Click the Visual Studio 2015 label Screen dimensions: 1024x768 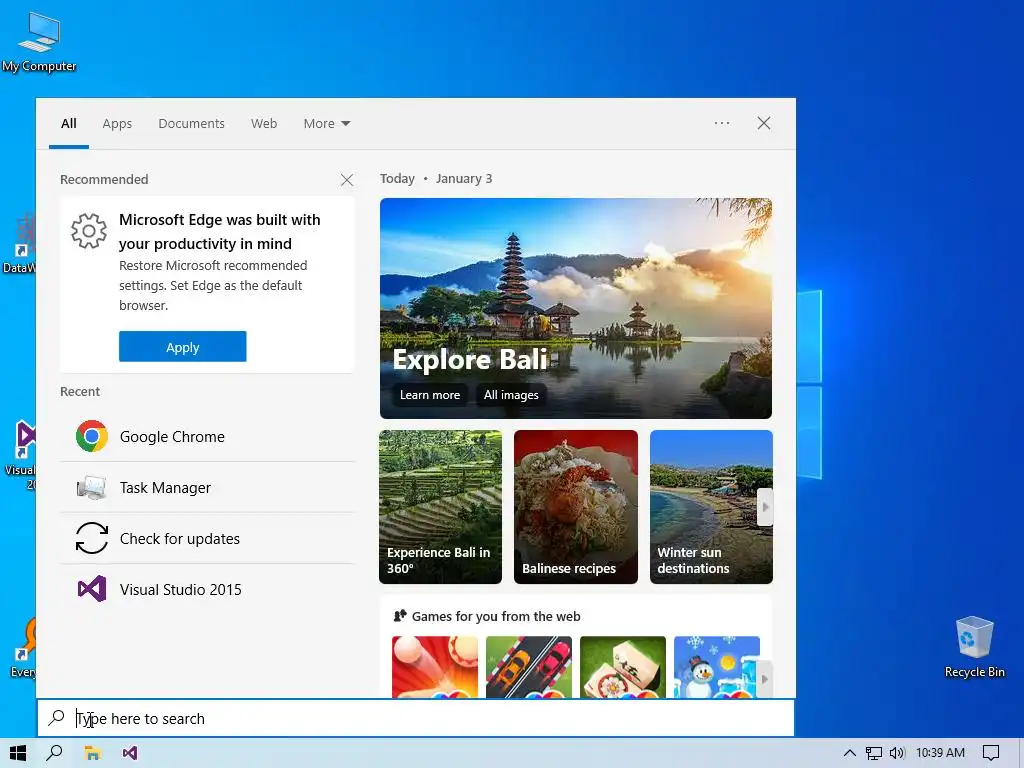[x=181, y=590]
